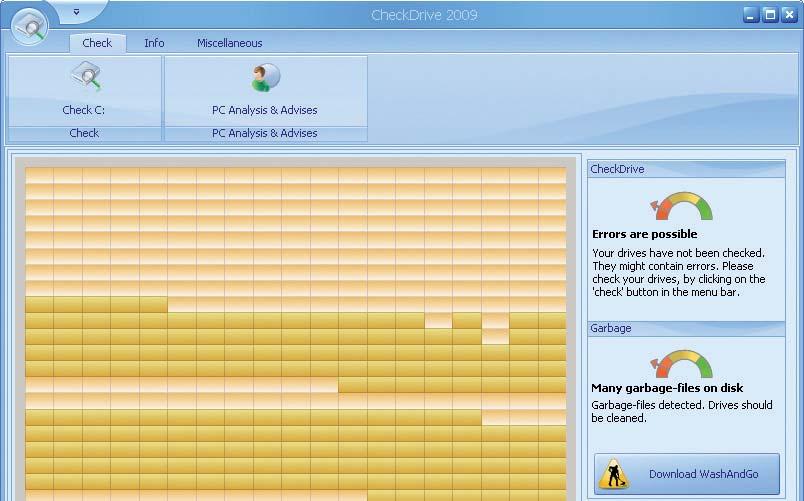Click the CheckDrive 2009 title text
This screenshot has width=804, height=501.
point(424,15)
